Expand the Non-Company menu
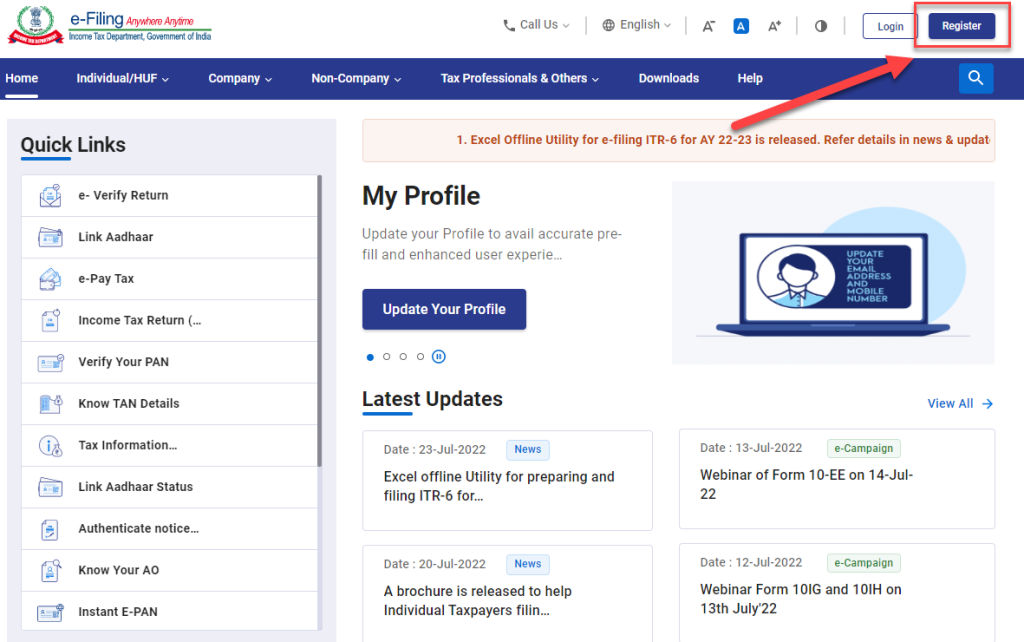Image resolution: width=1024 pixels, height=642 pixels. pyautogui.click(x=356, y=78)
